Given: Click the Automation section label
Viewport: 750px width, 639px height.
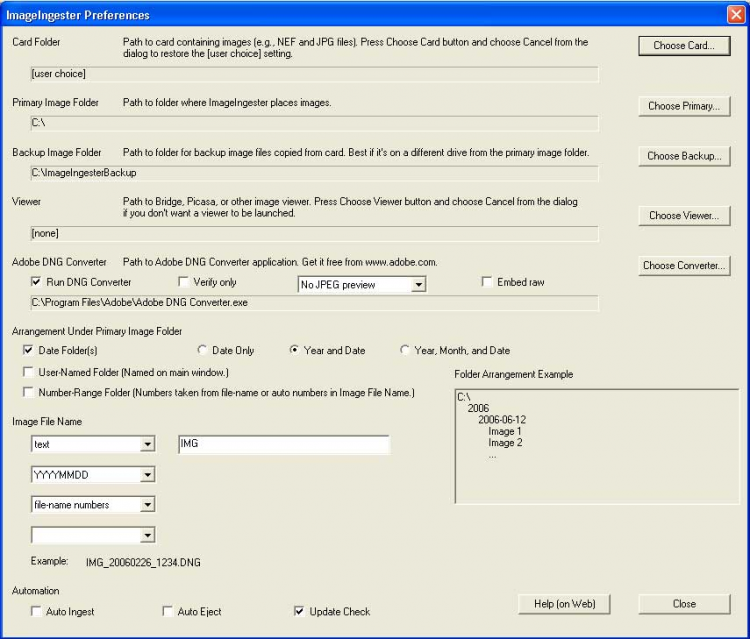Looking at the screenshot, I should point(35,591).
